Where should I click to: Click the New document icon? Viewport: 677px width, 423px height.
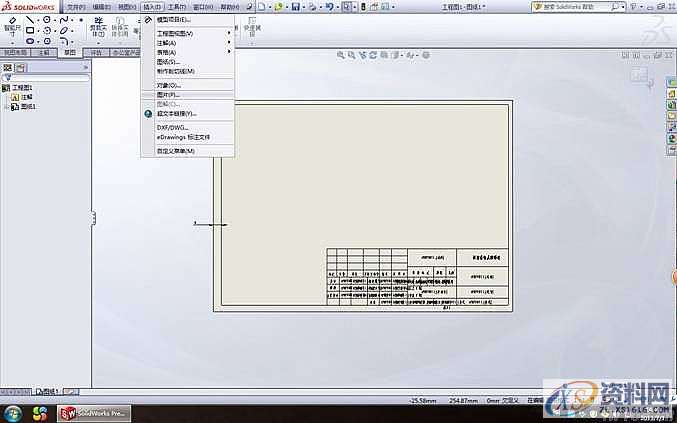pos(262,6)
